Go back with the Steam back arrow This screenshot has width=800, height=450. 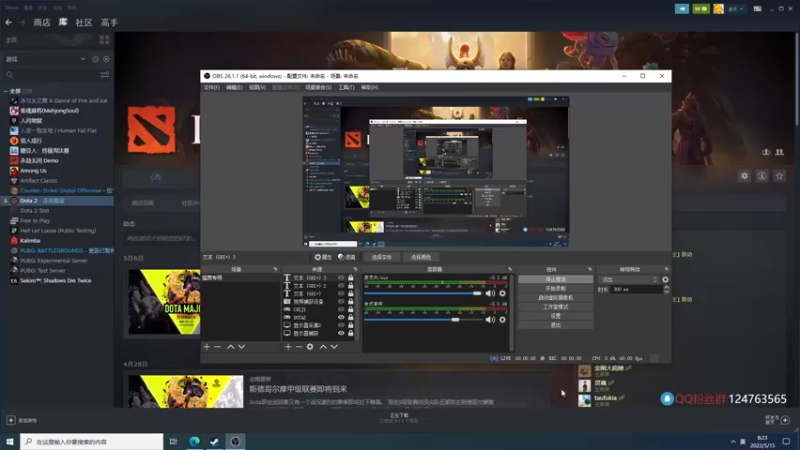point(9,22)
